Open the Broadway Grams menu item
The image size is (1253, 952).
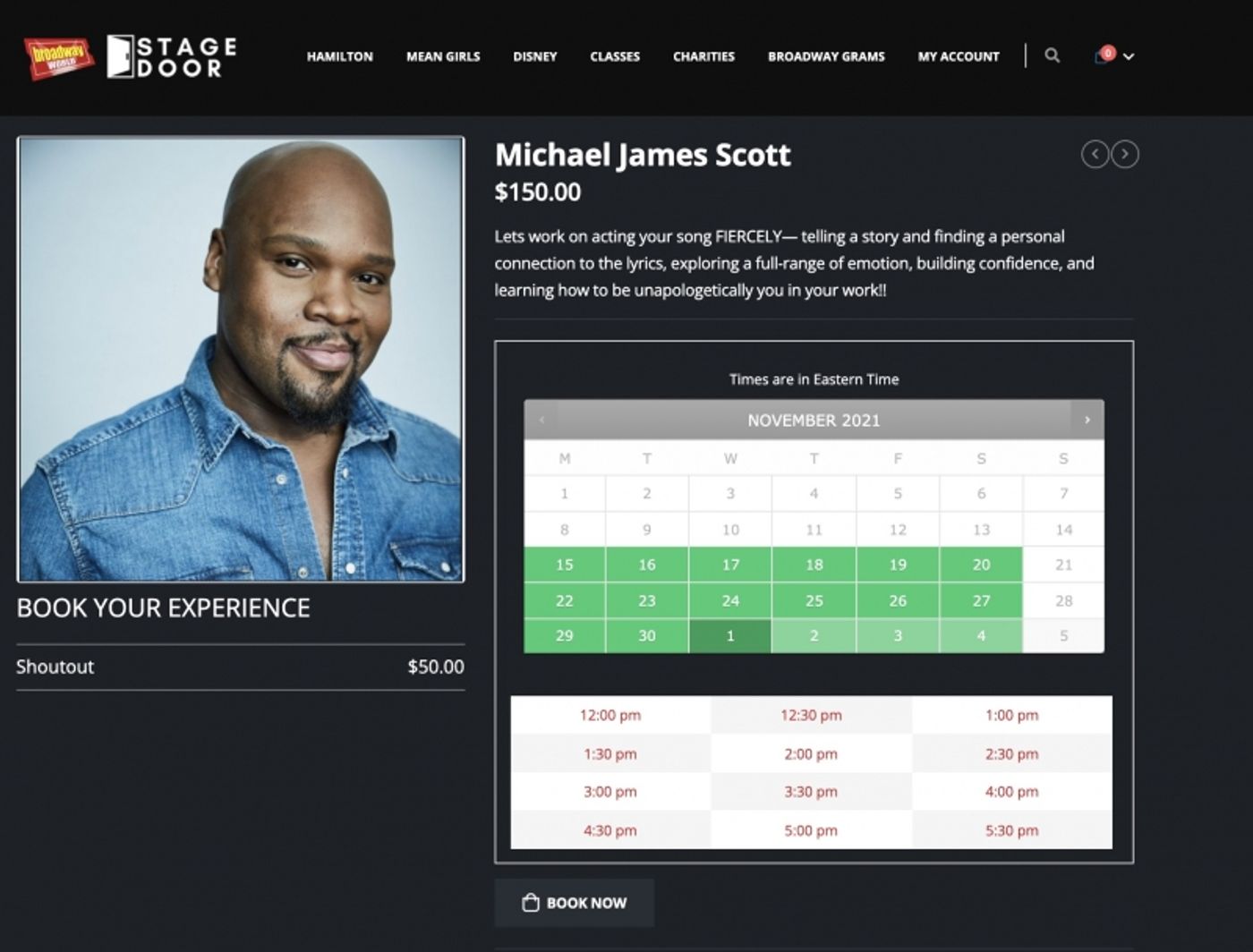pos(825,56)
